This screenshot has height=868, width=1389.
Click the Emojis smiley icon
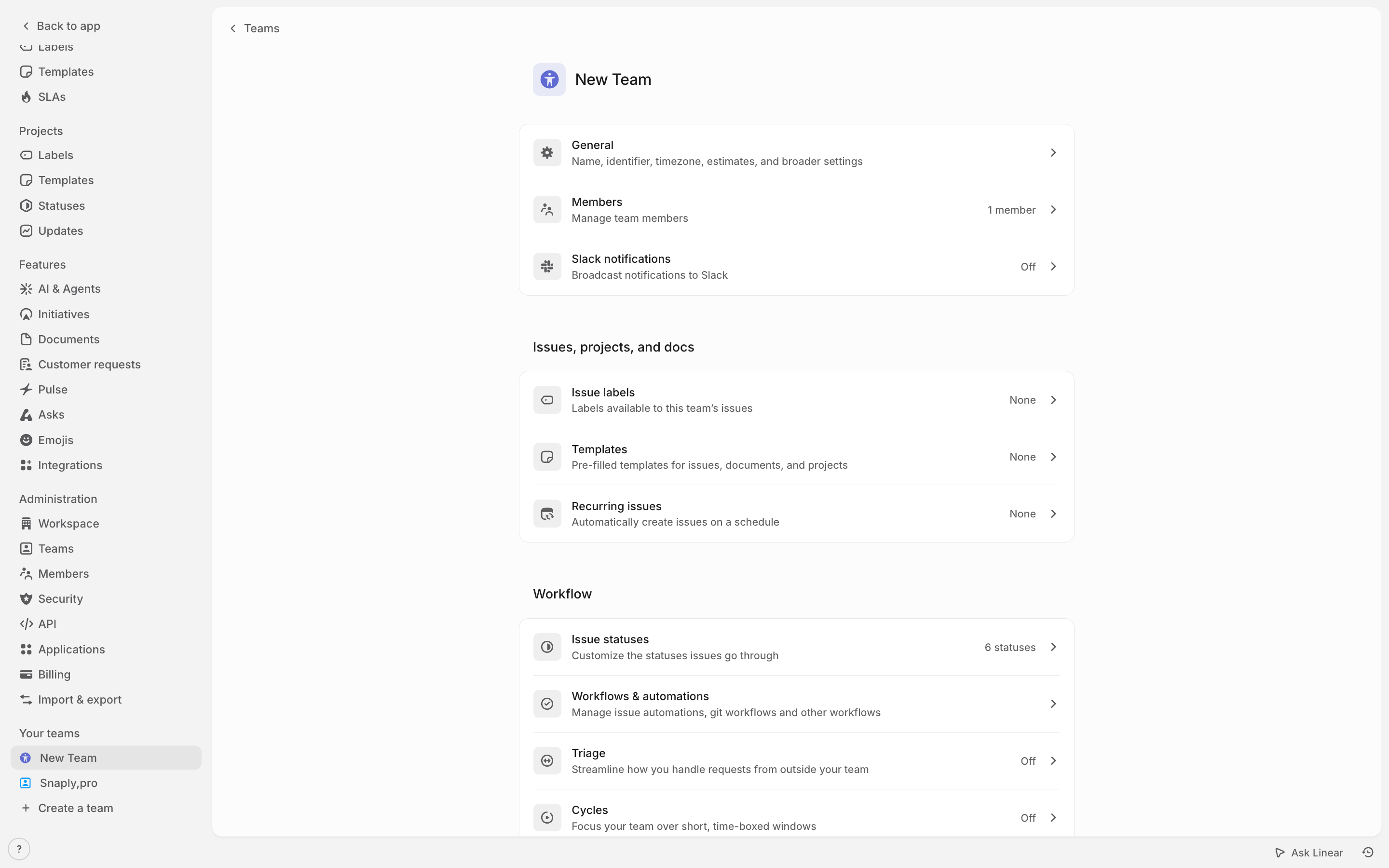26,440
